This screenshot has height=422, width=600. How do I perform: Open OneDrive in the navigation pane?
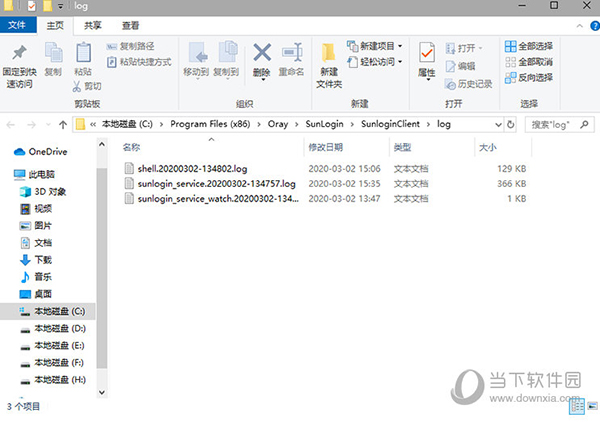[x=41, y=152]
